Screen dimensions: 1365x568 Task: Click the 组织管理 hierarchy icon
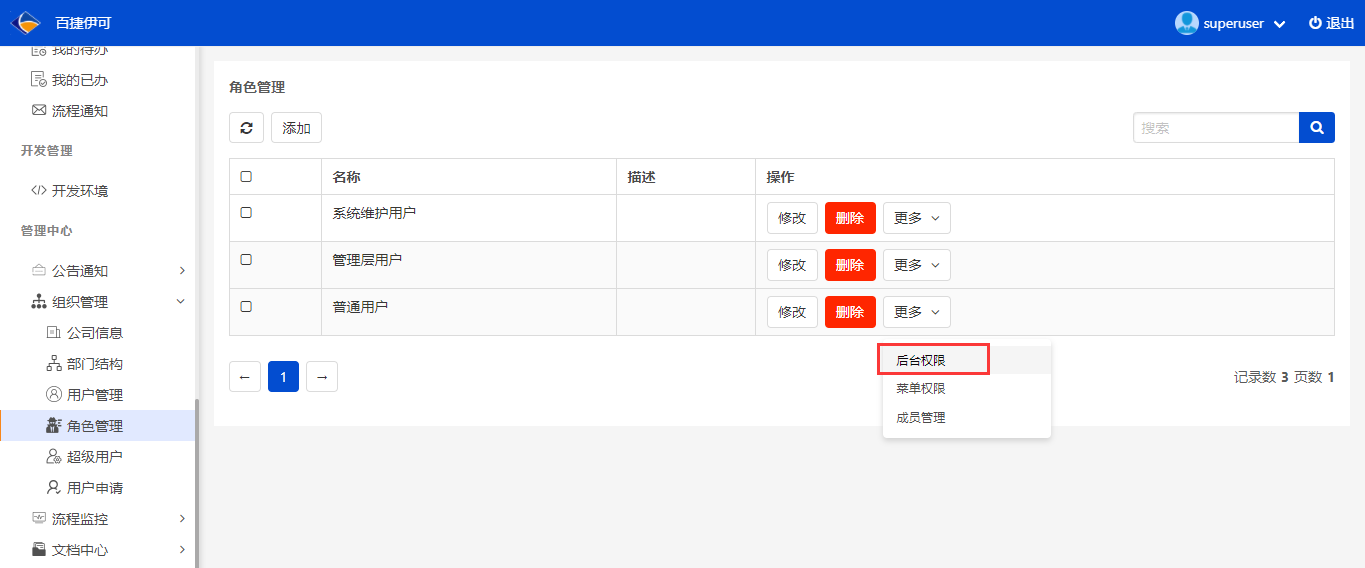coord(39,302)
